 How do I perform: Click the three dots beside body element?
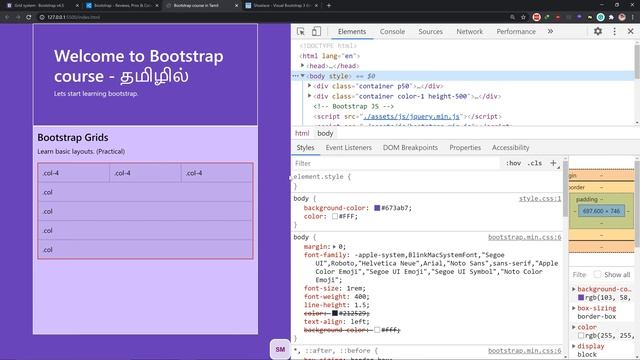[296, 76]
